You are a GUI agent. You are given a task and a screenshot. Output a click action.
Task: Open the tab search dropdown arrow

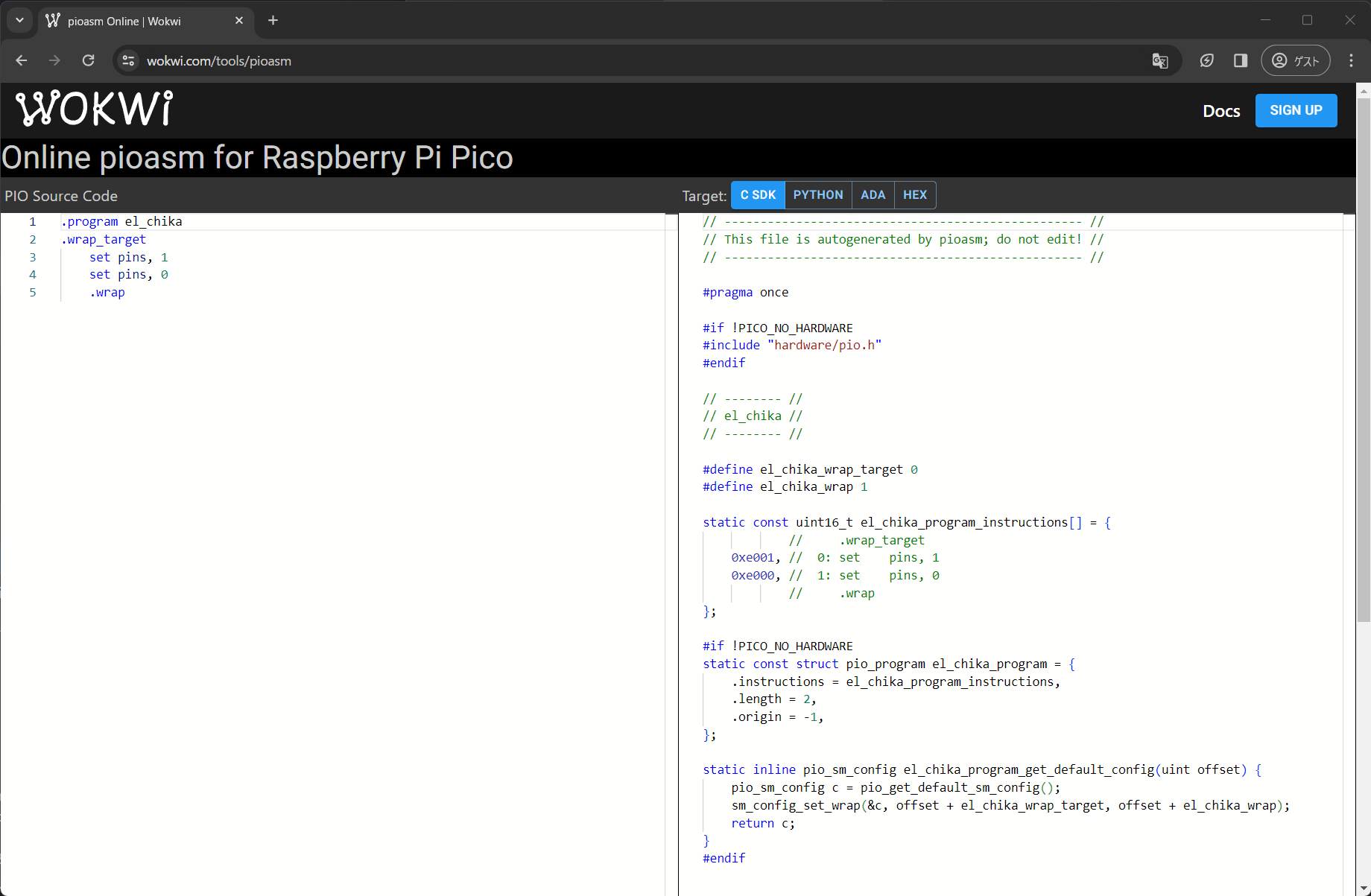pyautogui.click(x=20, y=20)
